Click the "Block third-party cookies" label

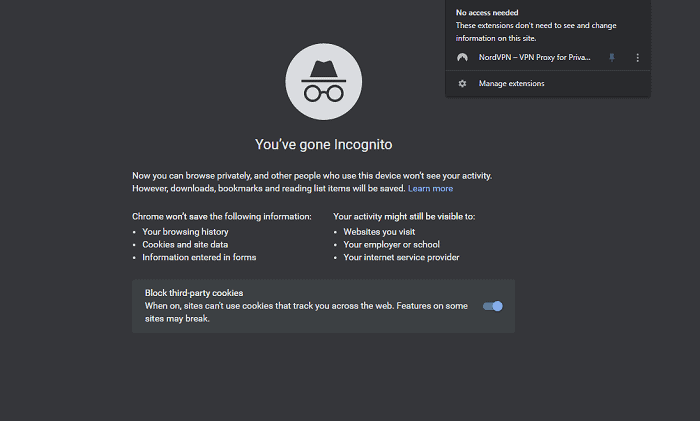click(193, 292)
